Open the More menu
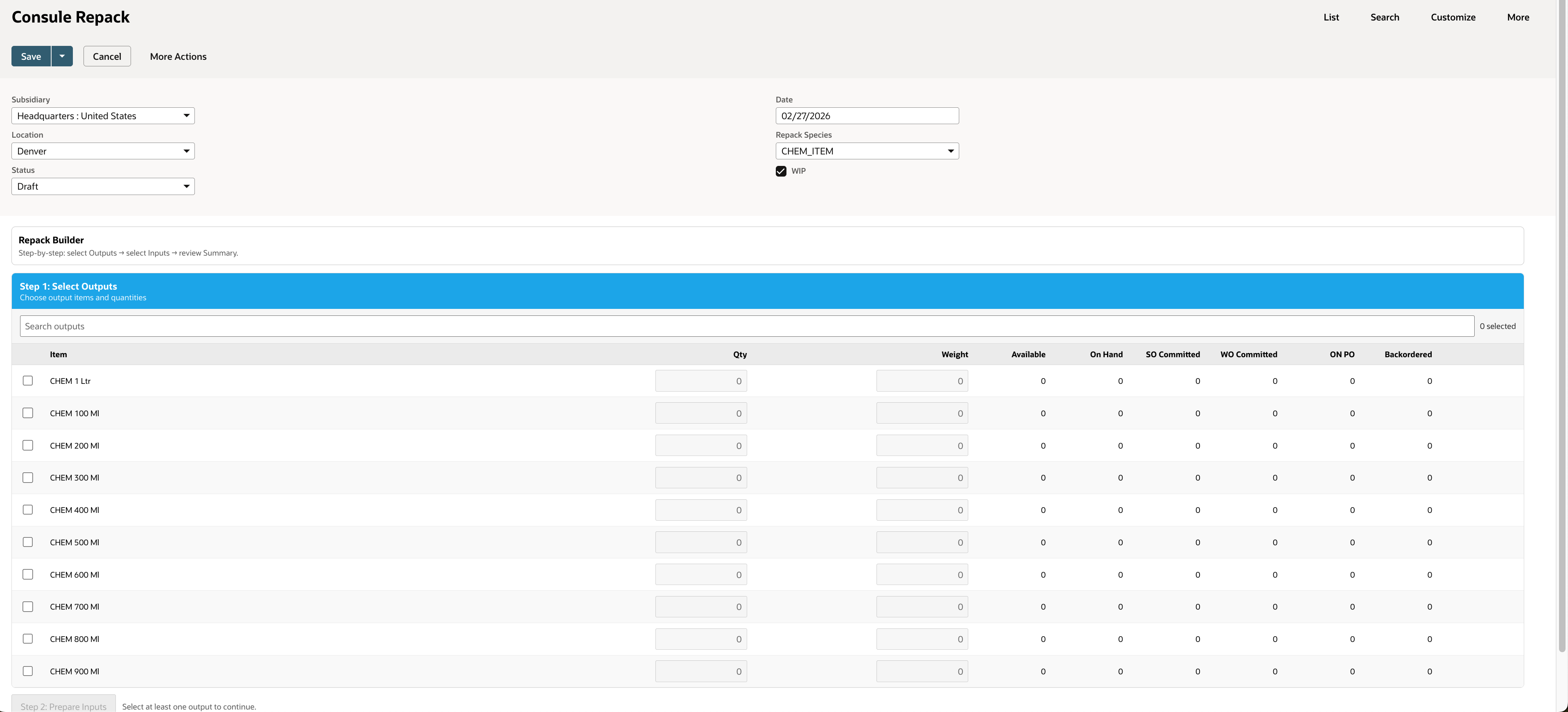1568x712 pixels. (1518, 16)
